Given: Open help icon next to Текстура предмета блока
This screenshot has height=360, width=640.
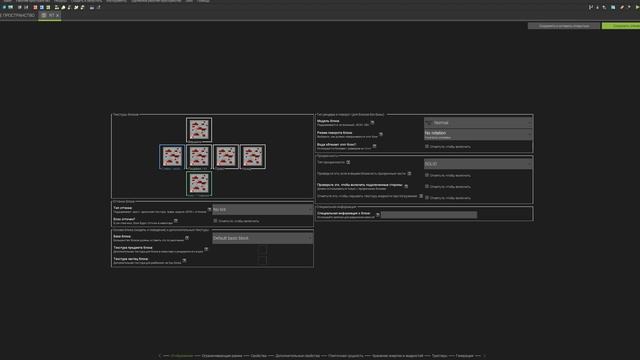Looking at the screenshot, I should 206,249.
